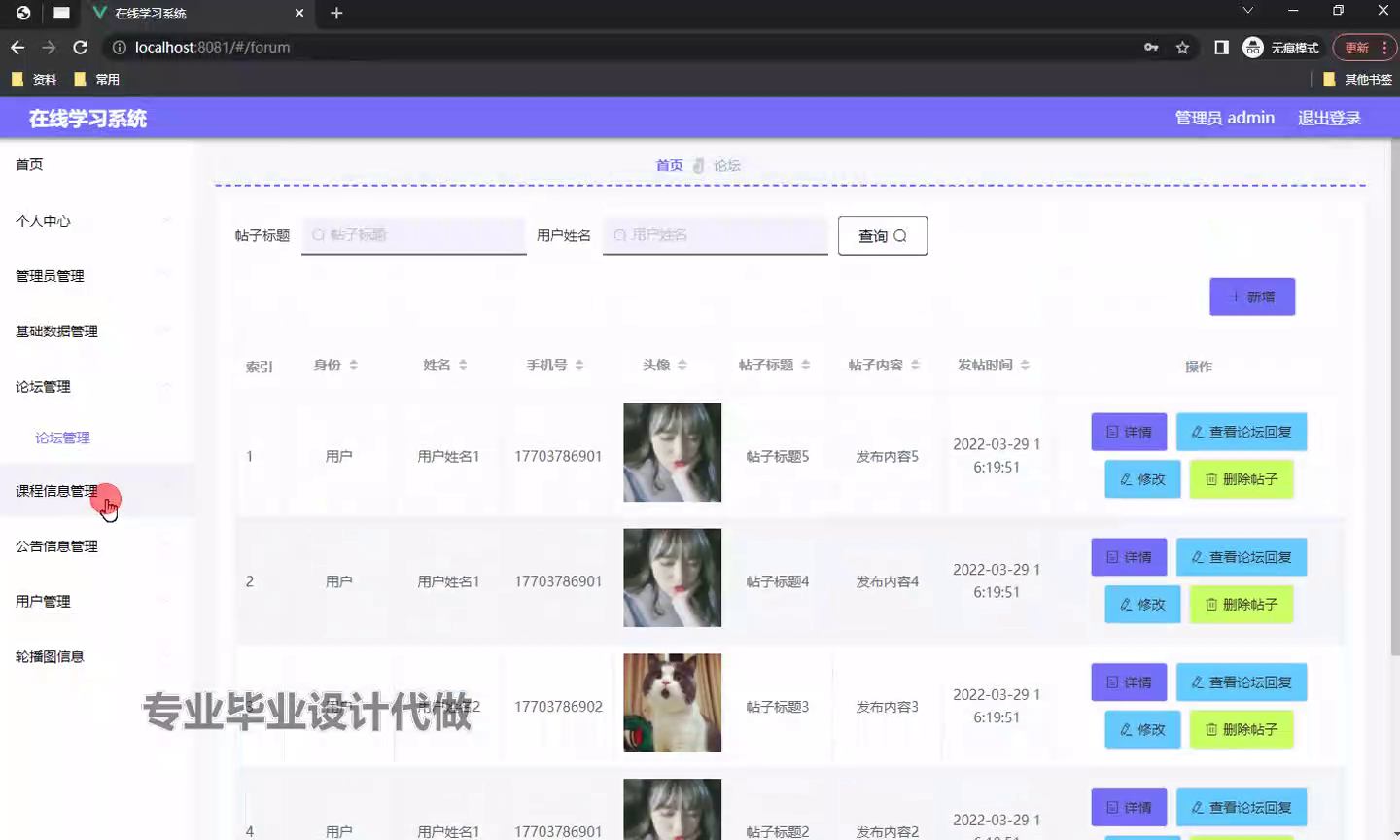Open the 无痕模式 incognito indicator
Image resolution: width=1400 pixels, height=840 pixels.
click(1281, 47)
